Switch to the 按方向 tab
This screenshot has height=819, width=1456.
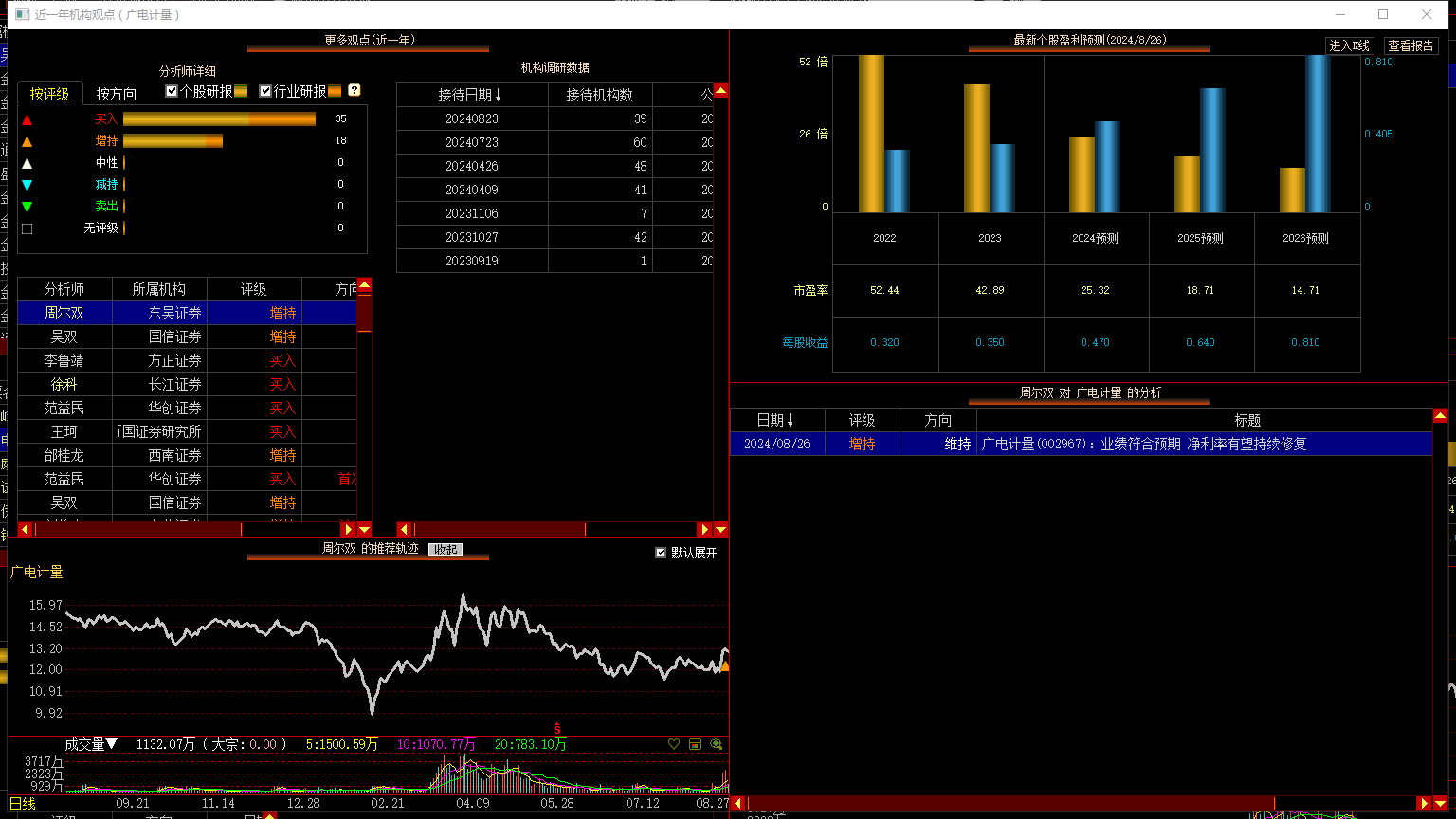(116, 94)
